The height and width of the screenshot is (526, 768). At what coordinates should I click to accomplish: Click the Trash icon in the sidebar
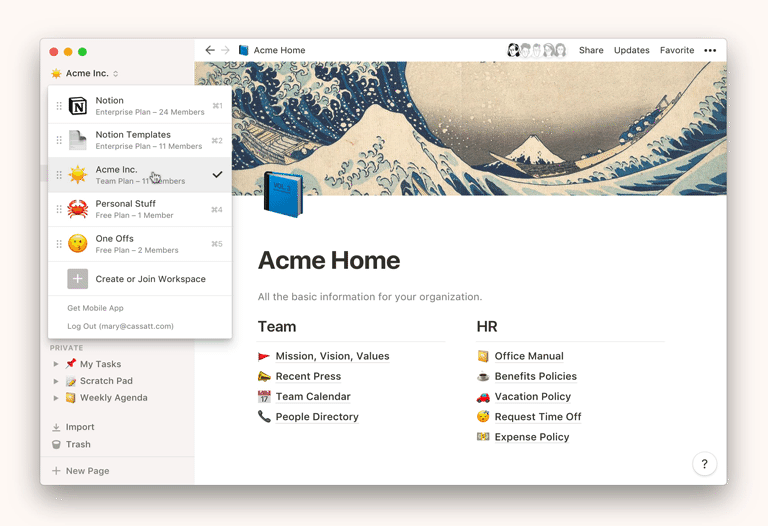tap(57, 444)
